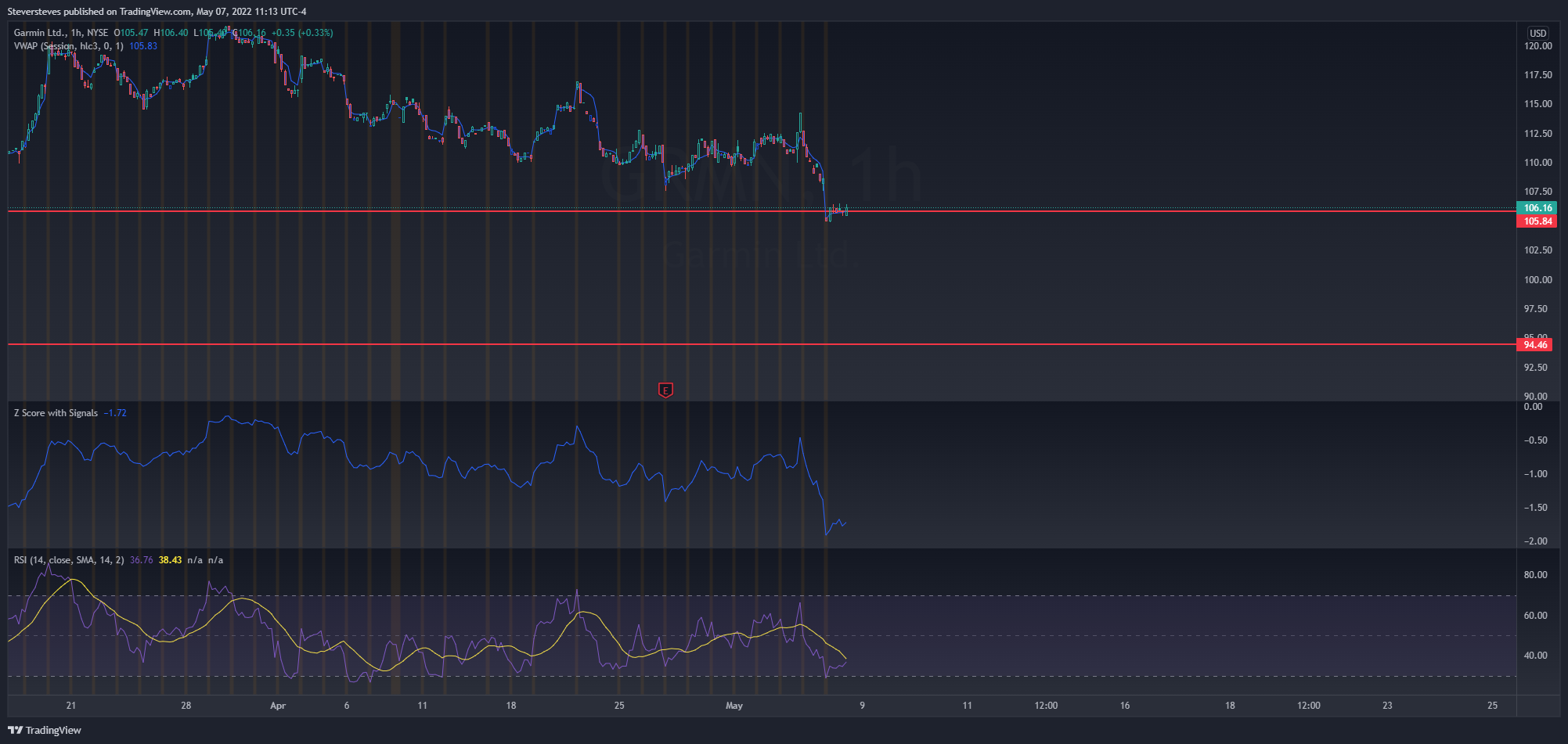The image size is (1568, 744).
Task: Click the RSI value 36.76
Action: coord(142,560)
